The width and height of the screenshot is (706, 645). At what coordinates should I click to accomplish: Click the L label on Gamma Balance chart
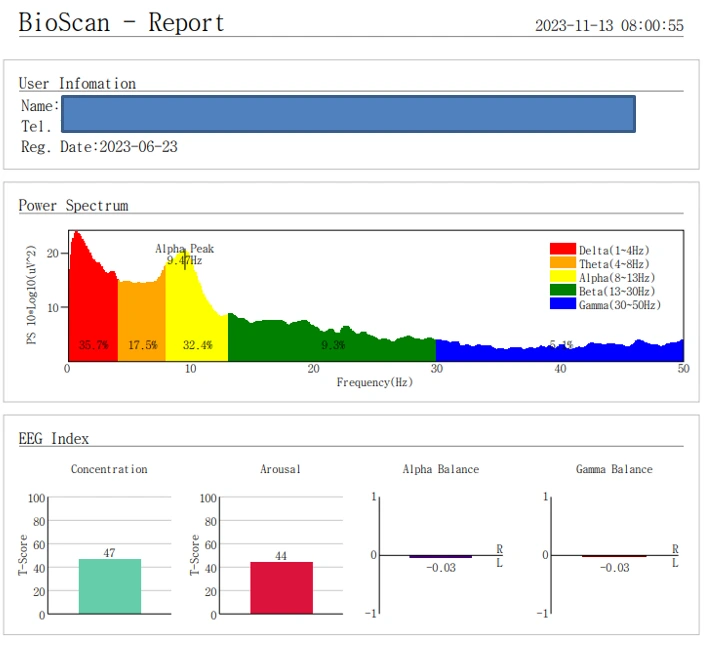675,563
